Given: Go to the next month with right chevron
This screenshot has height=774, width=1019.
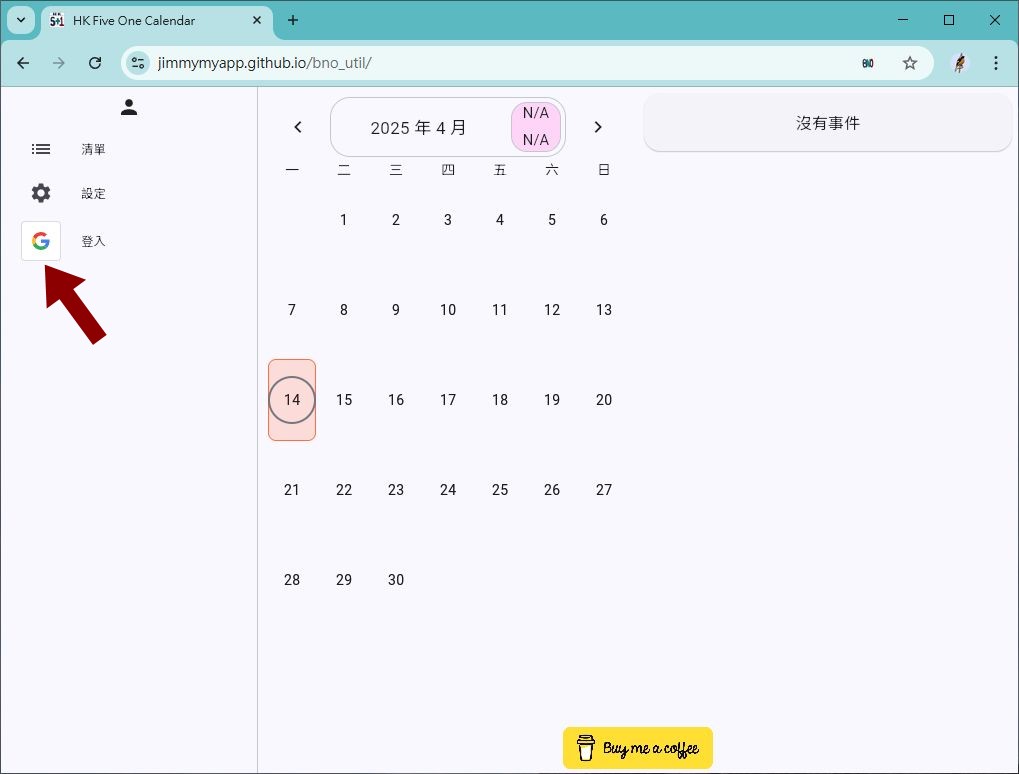Looking at the screenshot, I should tap(598, 127).
